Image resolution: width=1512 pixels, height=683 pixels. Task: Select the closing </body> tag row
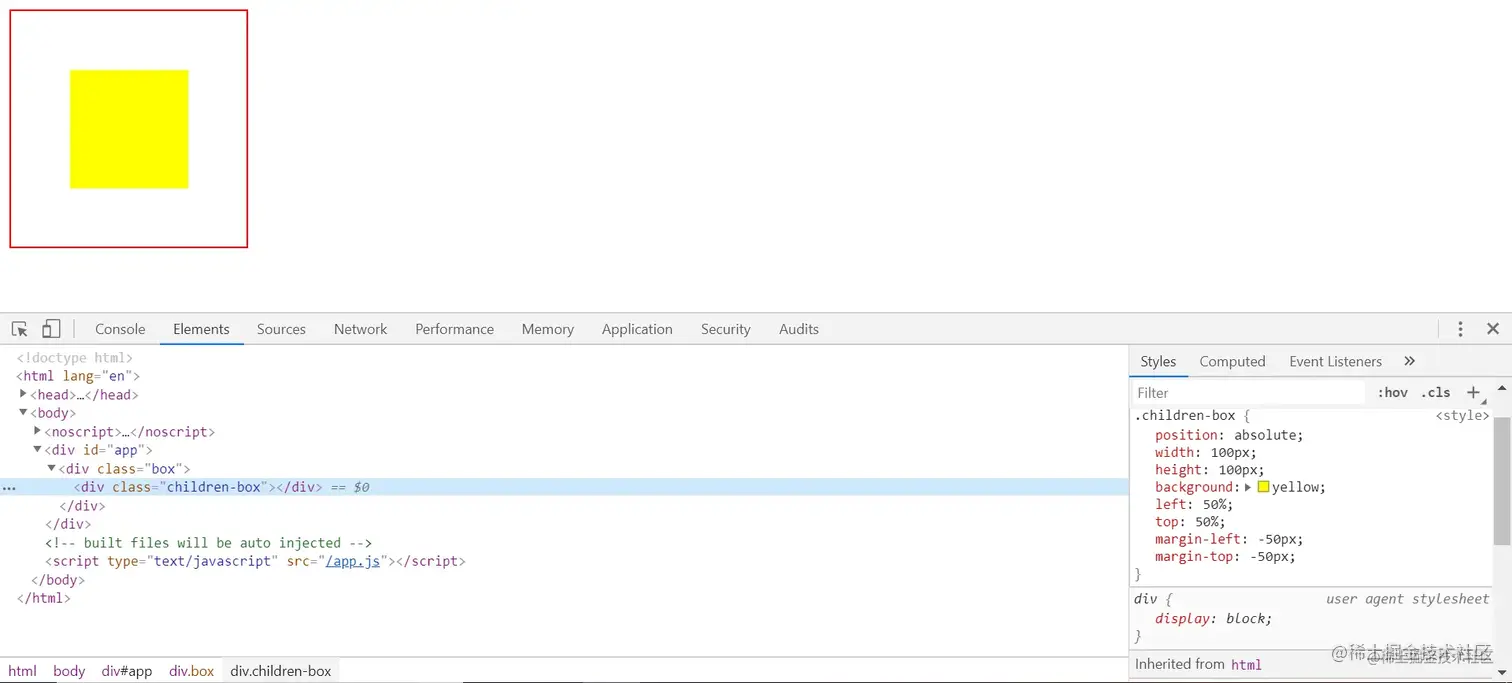[x=564, y=580]
